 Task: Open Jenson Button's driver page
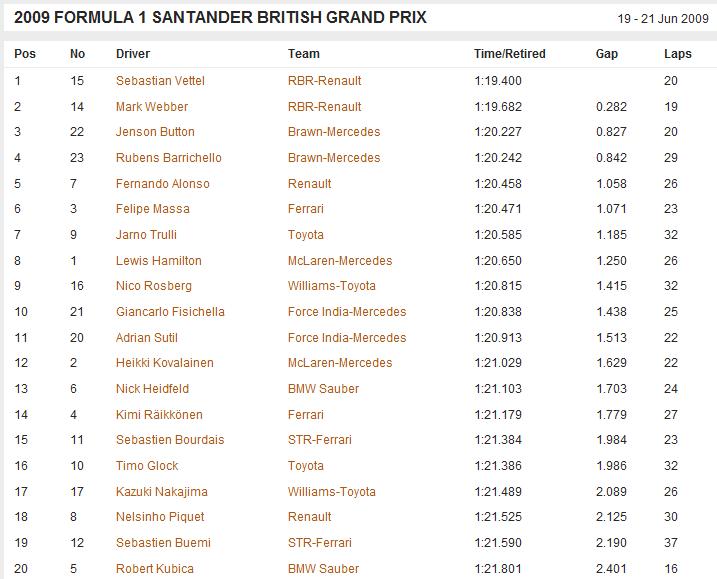(x=155, y=132)
